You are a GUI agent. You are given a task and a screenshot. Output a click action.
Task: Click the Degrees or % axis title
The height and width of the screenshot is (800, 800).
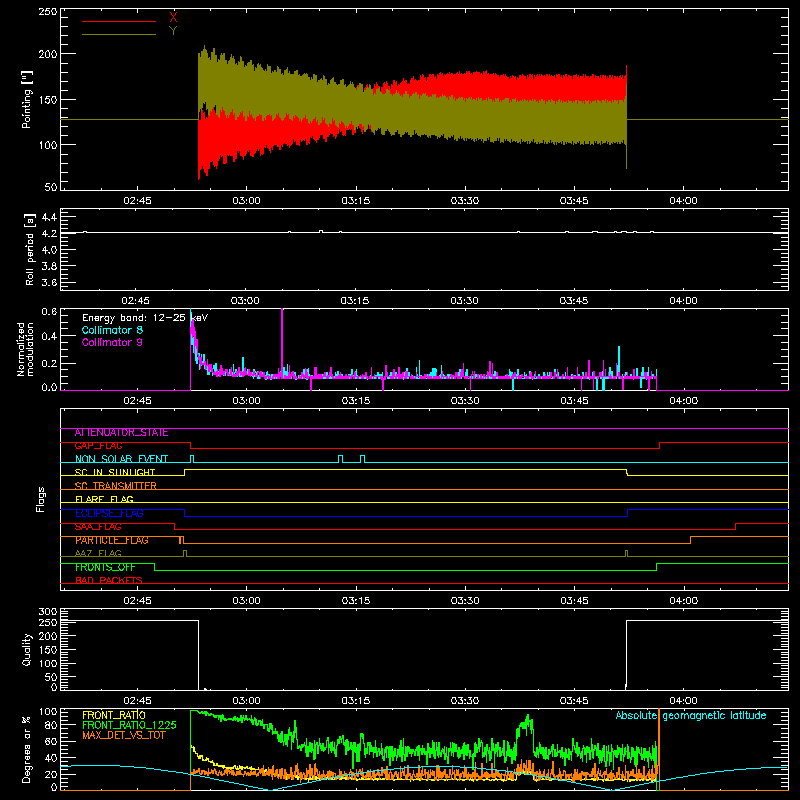27,749
